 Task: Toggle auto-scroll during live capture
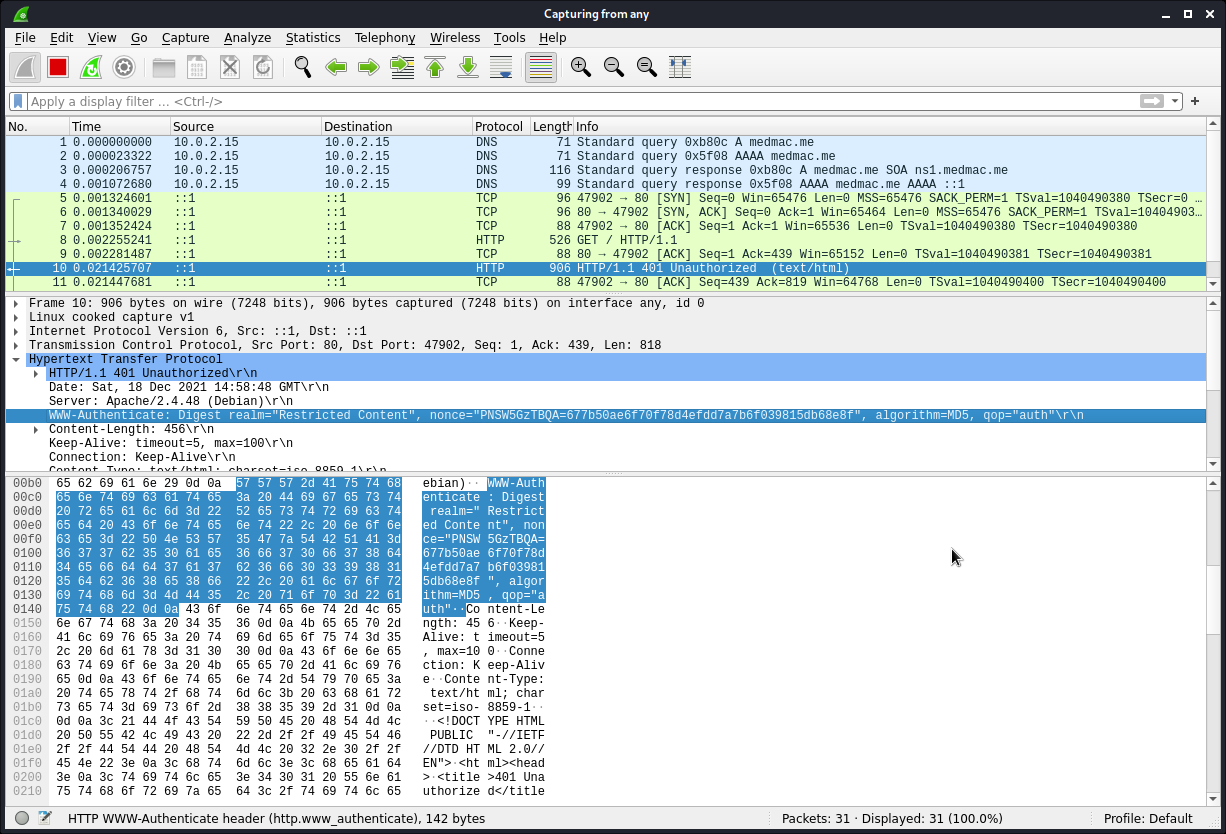[x=501, y=67]
